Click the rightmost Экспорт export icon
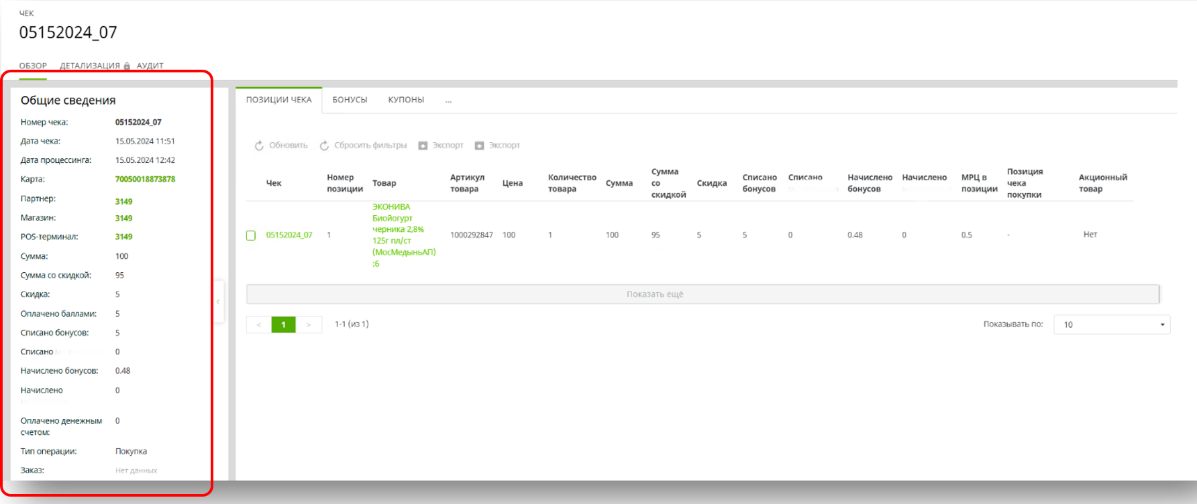Screen dimensions: 1197x504 click(x=479, y=146)
